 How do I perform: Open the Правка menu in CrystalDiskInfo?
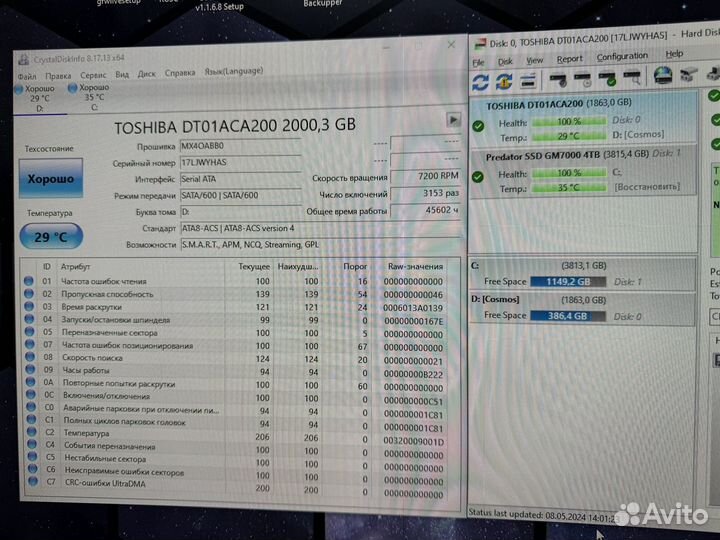click(58, 76)
